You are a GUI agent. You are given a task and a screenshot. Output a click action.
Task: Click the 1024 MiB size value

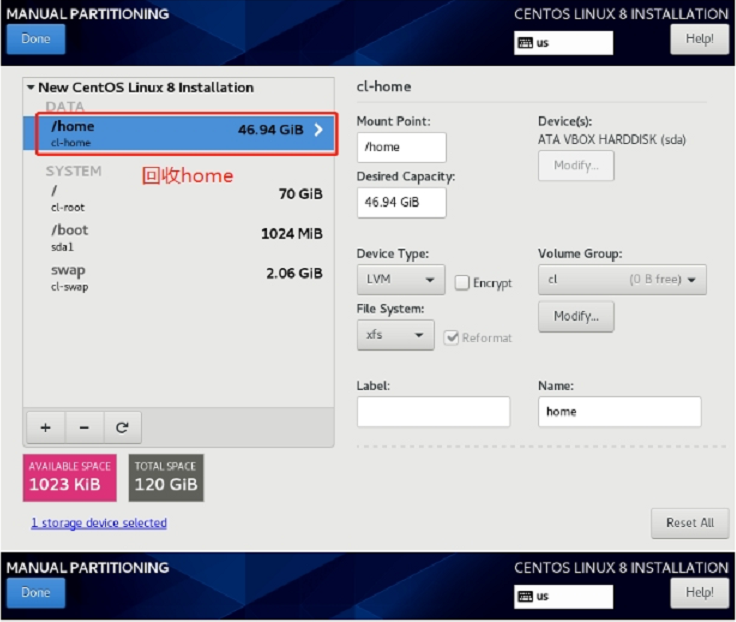coord(291,233)
